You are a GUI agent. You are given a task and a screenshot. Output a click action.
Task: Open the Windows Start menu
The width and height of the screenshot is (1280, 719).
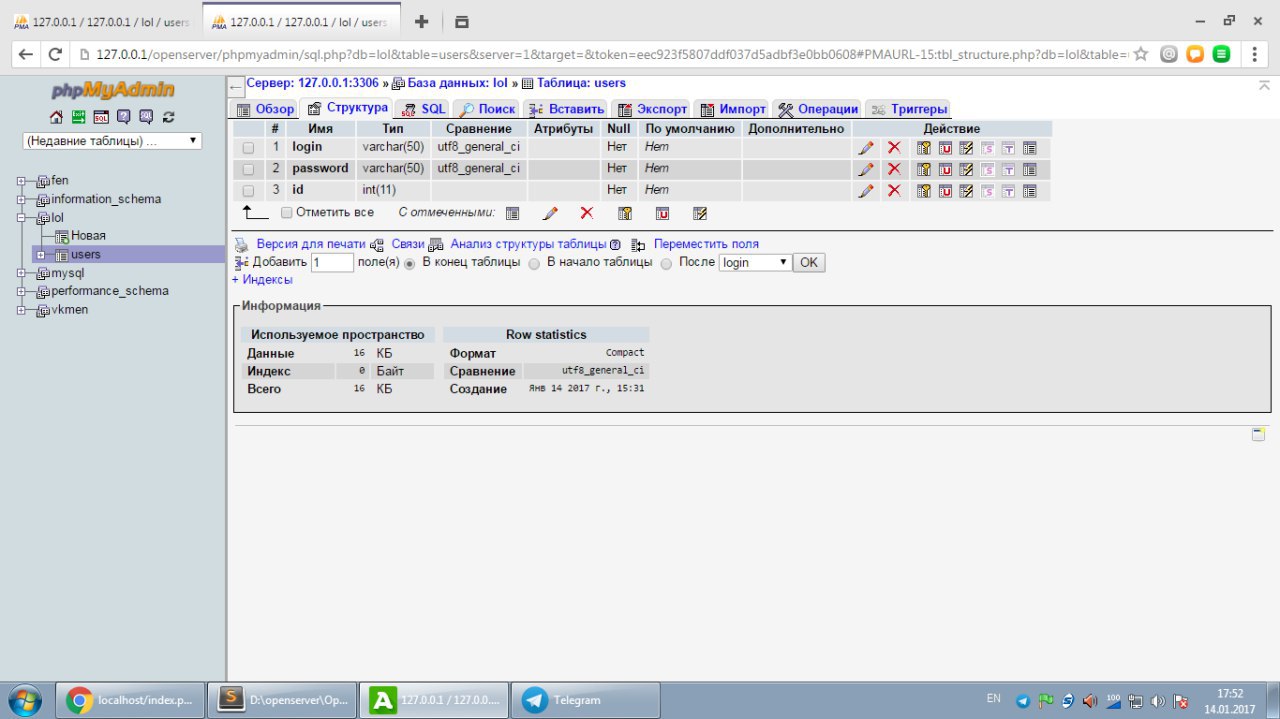point(24,700)
